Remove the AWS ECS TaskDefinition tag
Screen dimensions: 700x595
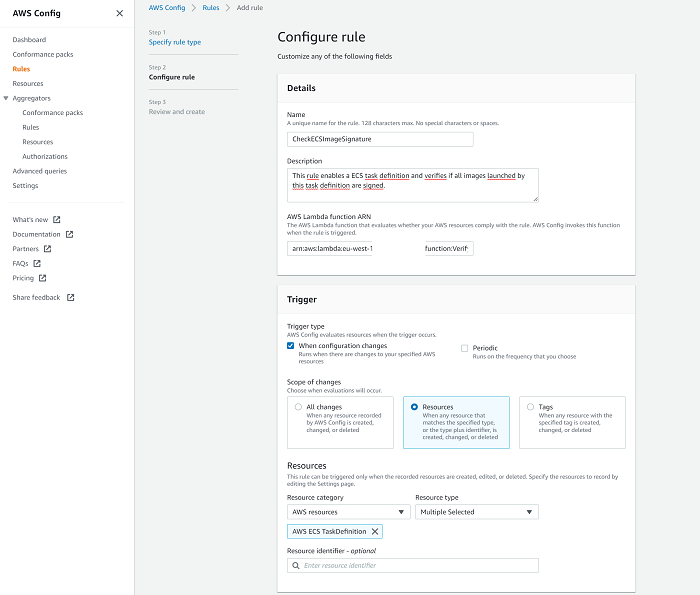tap(375, 531)
